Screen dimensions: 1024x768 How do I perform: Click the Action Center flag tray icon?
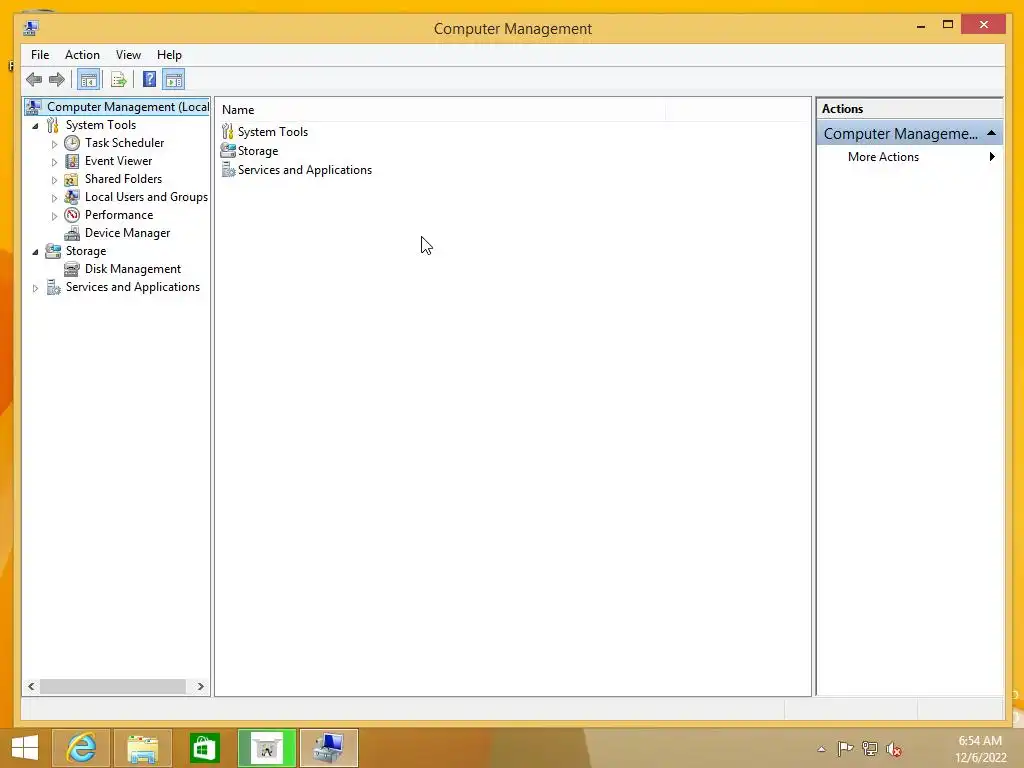(845, 749)
